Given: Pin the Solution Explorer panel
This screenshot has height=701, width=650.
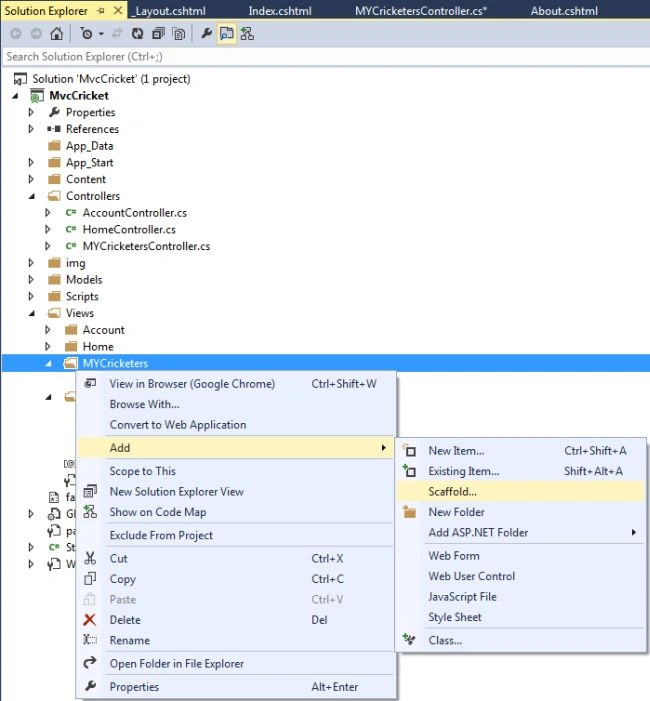Looking at the screenshot, I should coord(101,11).
